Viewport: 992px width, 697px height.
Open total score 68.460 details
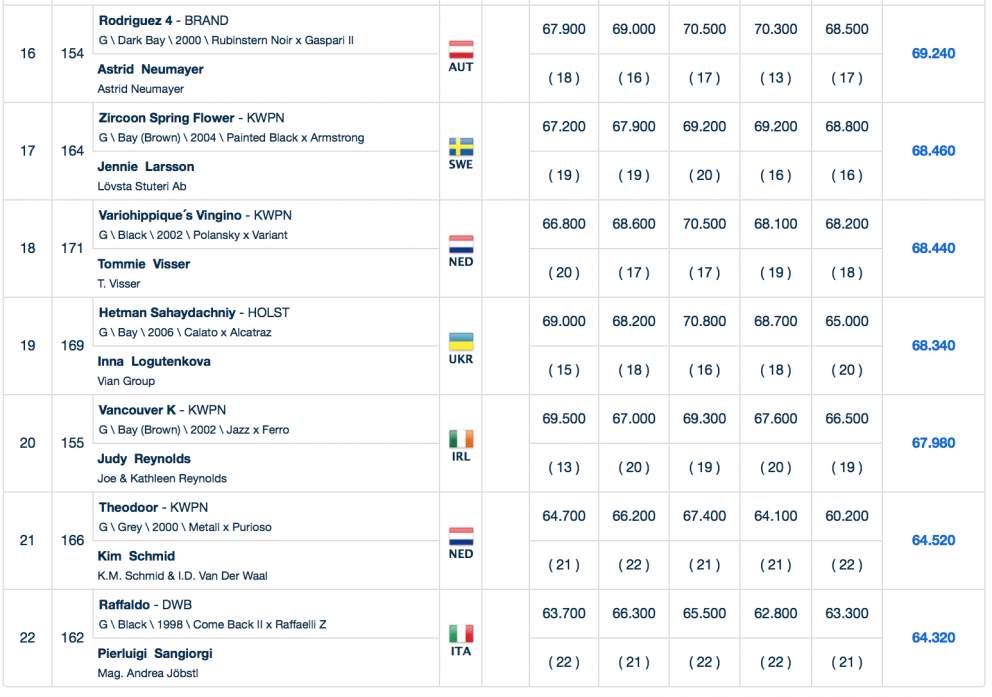click(x=933, y=151)
